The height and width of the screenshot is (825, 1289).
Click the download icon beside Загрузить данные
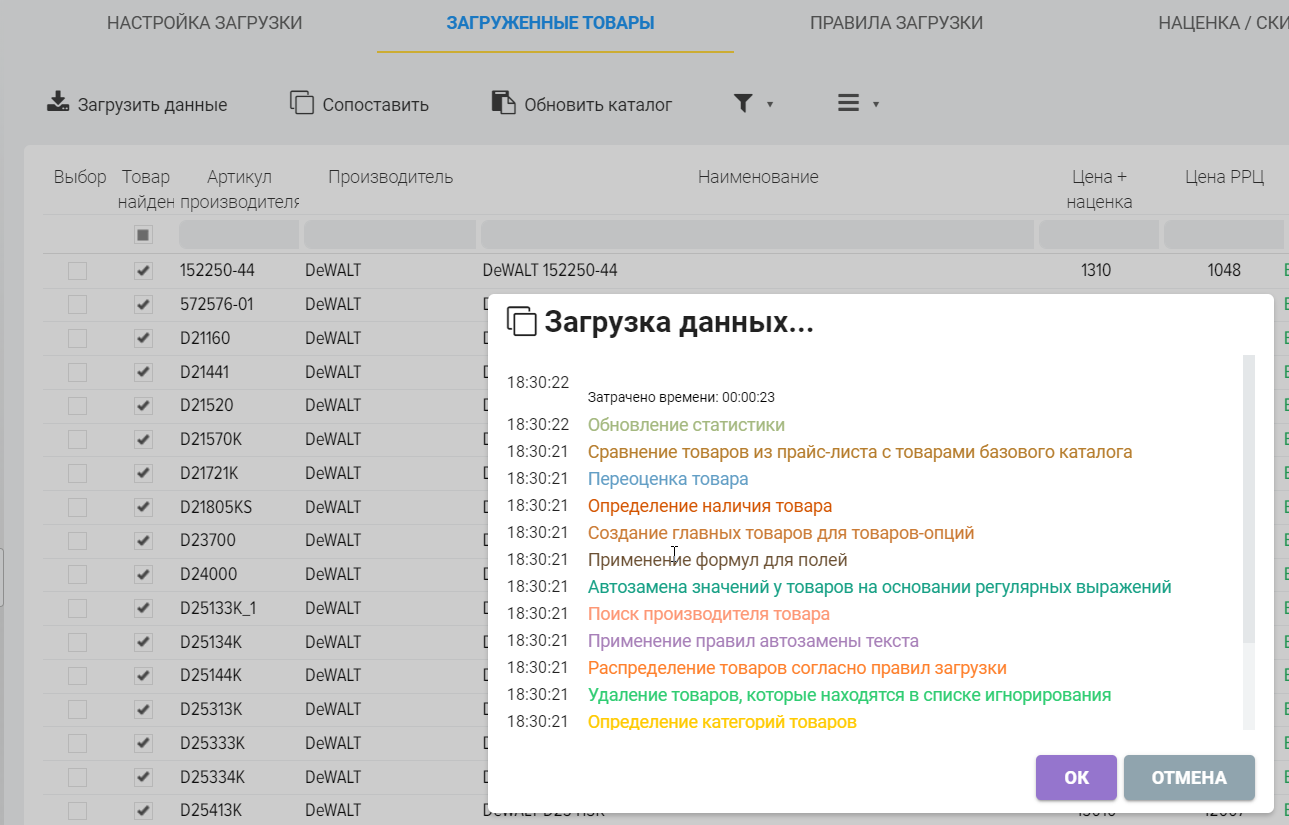click(x=58, y=102)
